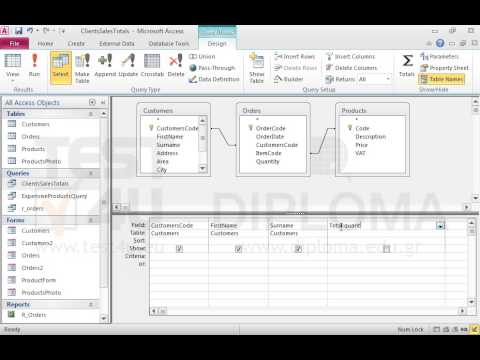Open the expression Builder

pos(289,79)
